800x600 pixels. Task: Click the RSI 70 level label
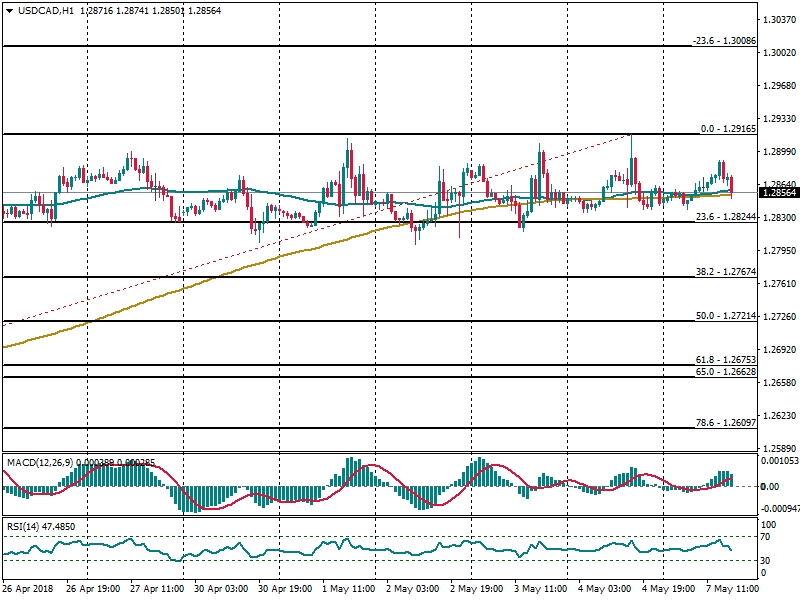pos(767,537)
